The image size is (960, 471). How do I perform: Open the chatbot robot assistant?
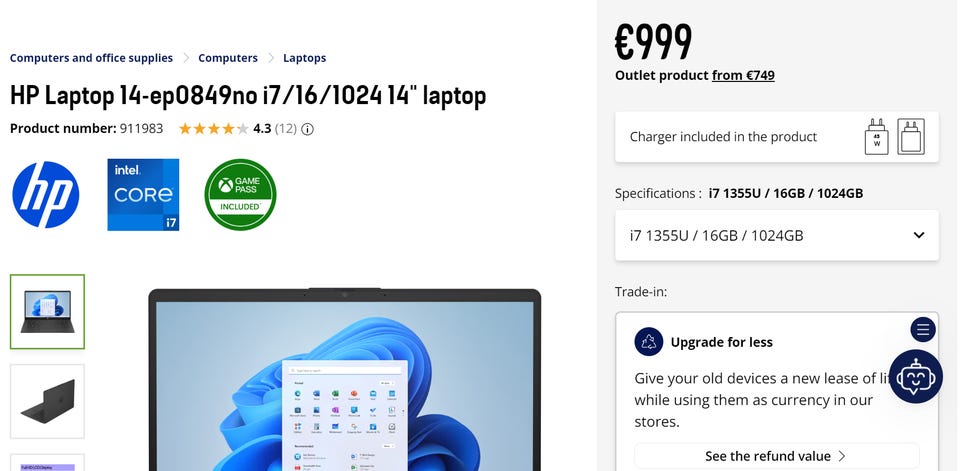(916, 376)
